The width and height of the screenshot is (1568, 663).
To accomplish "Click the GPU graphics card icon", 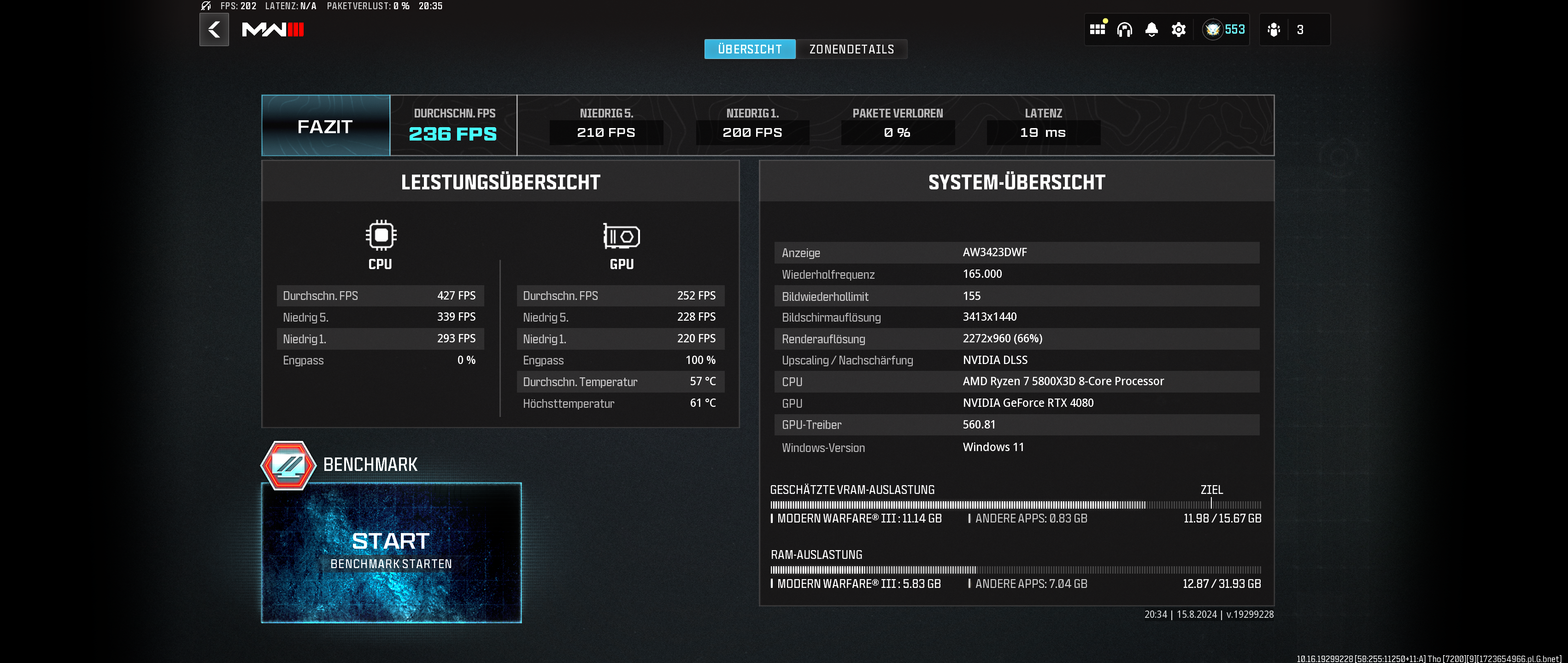I will point(621,237).
